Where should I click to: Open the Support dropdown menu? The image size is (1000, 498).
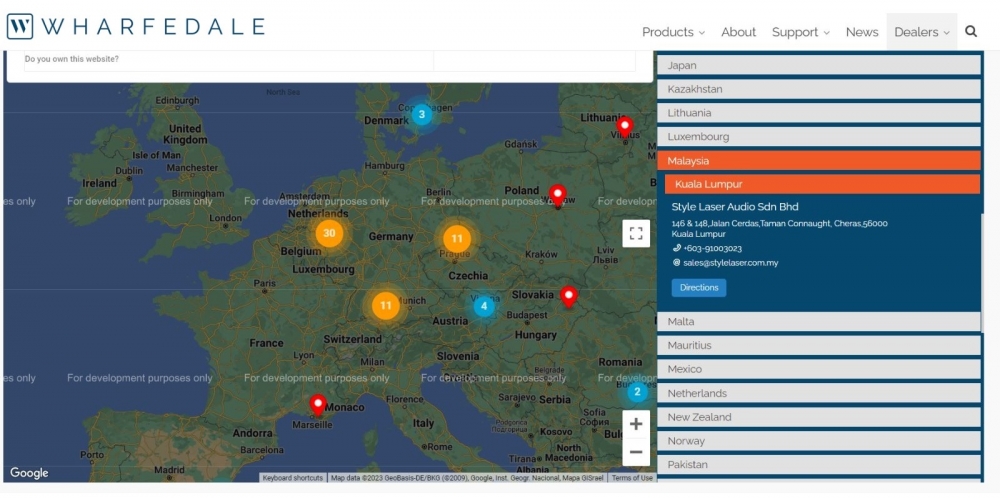pyautogui.click(x=800, y=32)
